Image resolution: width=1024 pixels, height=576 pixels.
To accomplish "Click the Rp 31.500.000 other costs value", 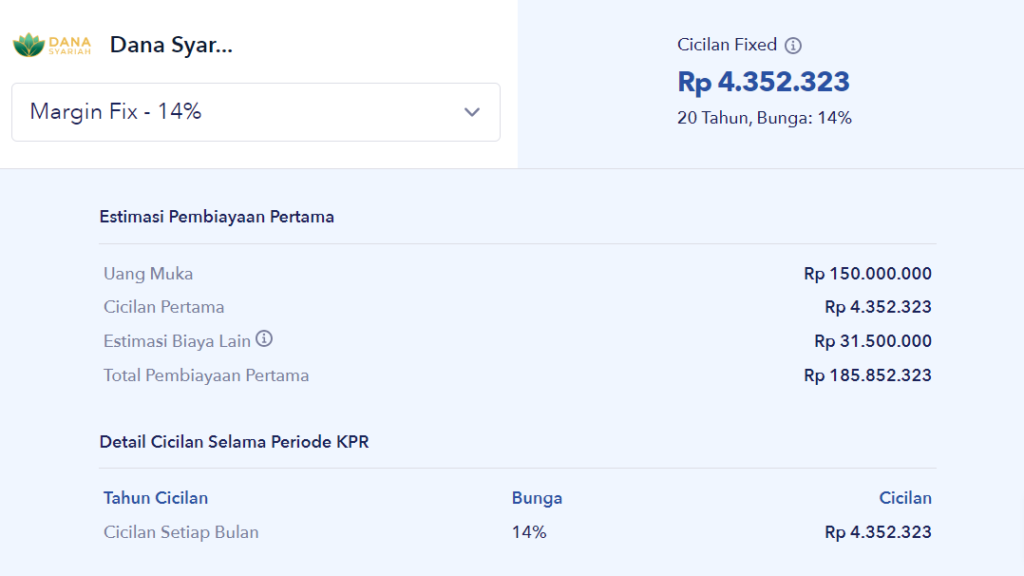I will (x=872, y=341).
